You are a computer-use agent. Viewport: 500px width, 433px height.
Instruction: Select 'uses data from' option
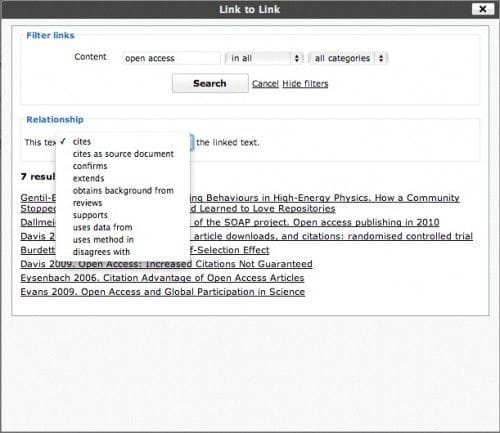(123, 227)
